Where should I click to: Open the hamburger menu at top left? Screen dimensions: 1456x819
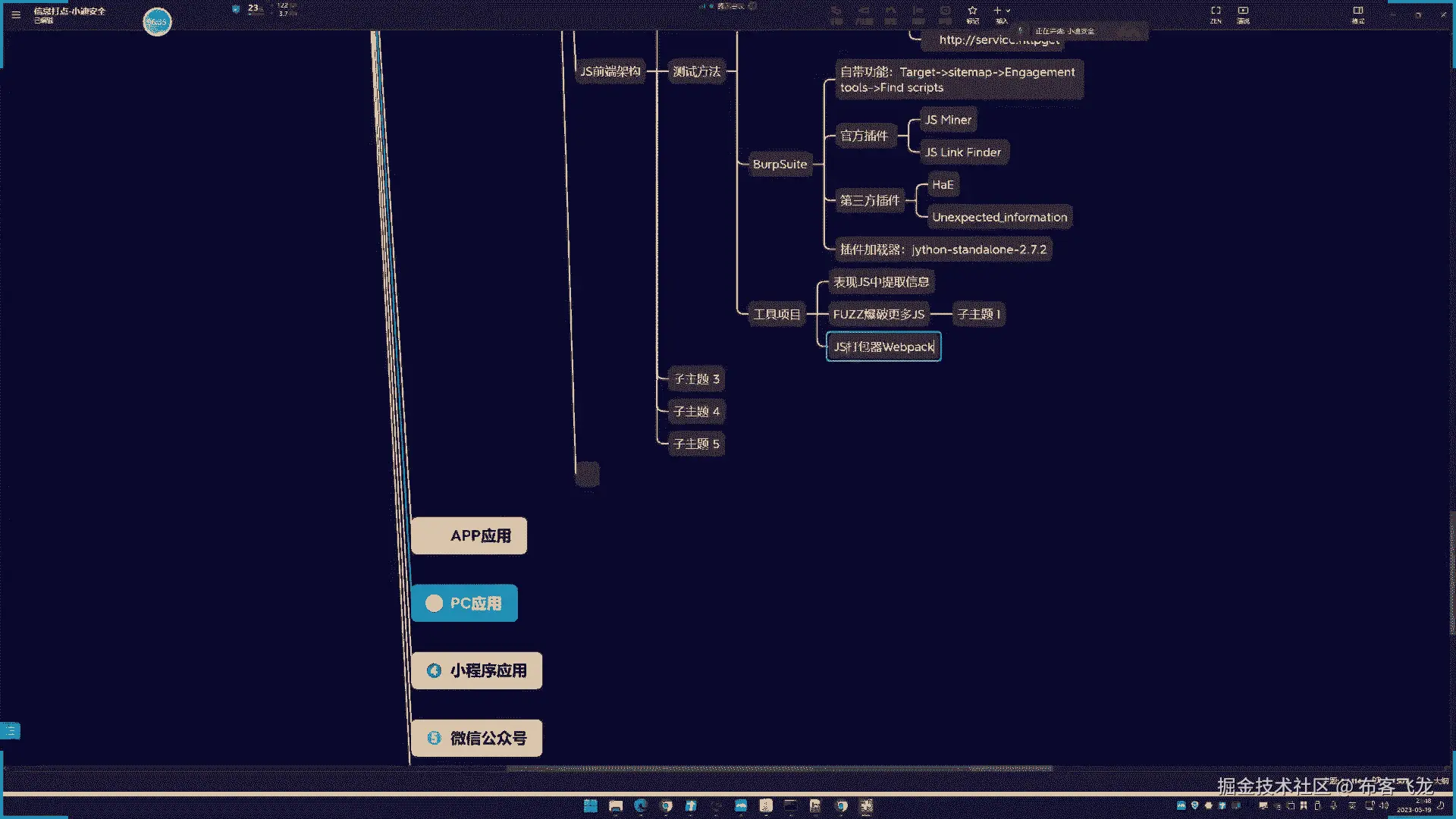pos(16,14)
